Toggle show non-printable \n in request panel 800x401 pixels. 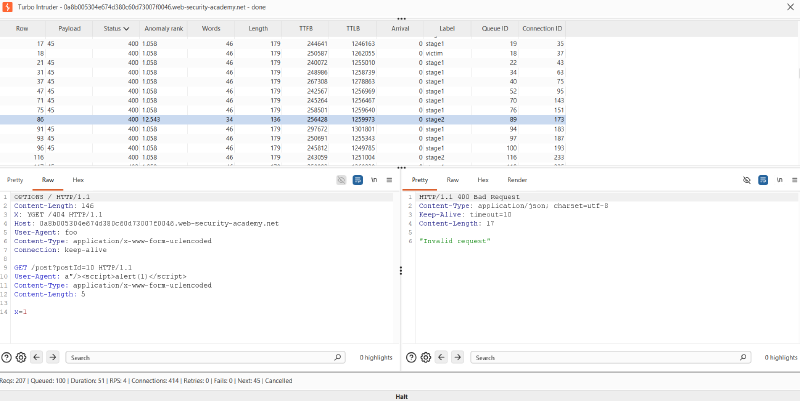[x=373, y=180]
